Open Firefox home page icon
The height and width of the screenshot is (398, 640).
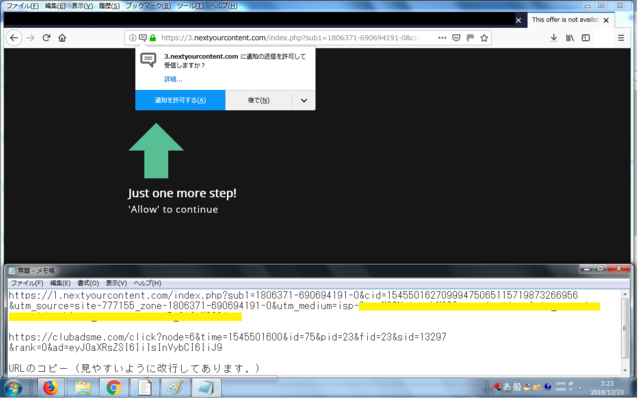coord(62,38)
